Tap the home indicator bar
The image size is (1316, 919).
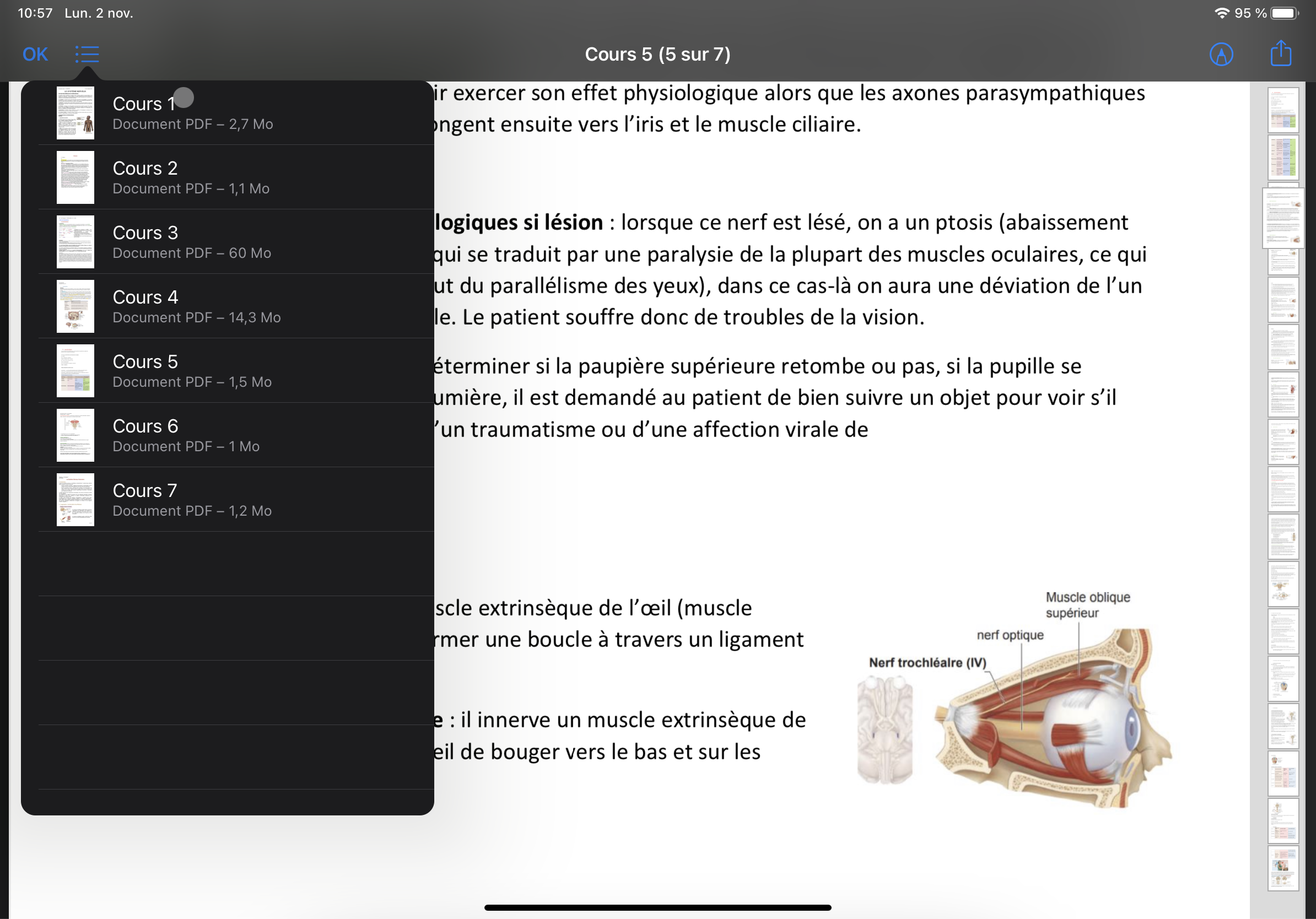tap(657, 907)
